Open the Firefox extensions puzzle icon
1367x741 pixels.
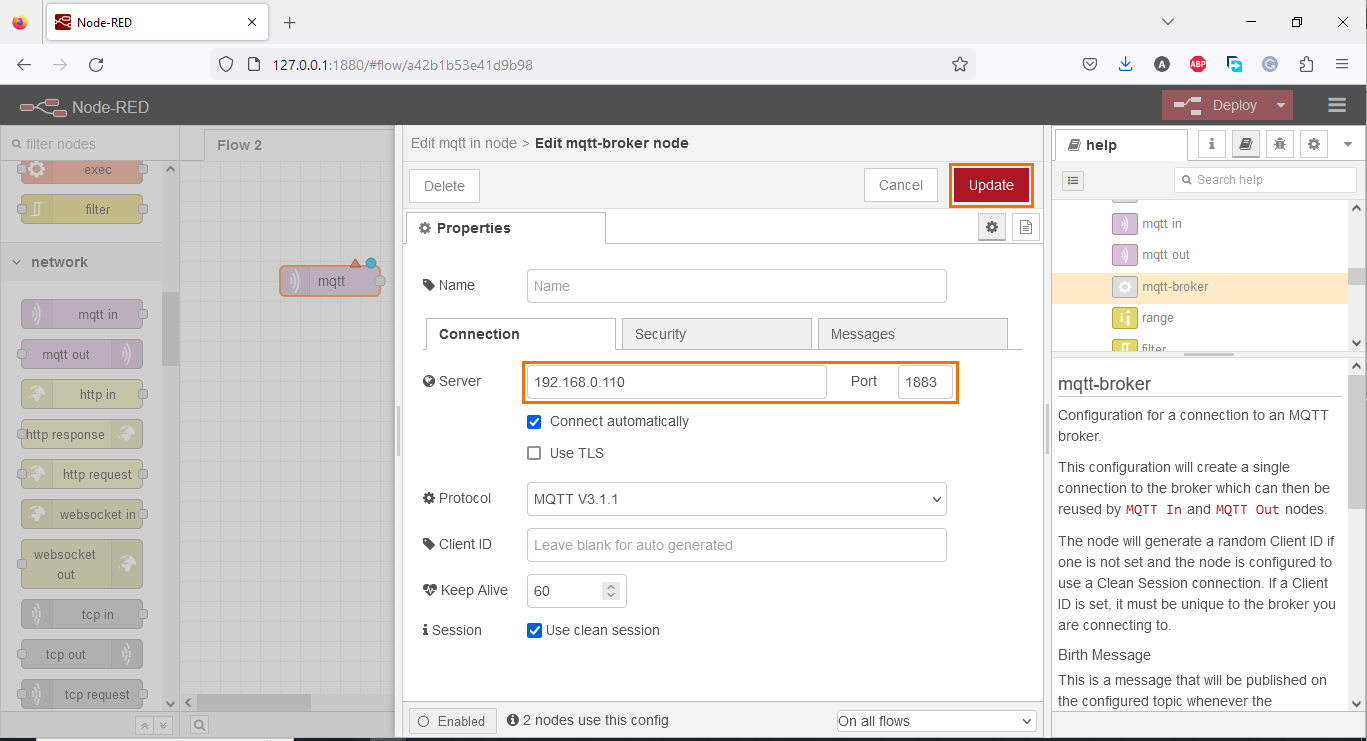(x=1306, y=64)
